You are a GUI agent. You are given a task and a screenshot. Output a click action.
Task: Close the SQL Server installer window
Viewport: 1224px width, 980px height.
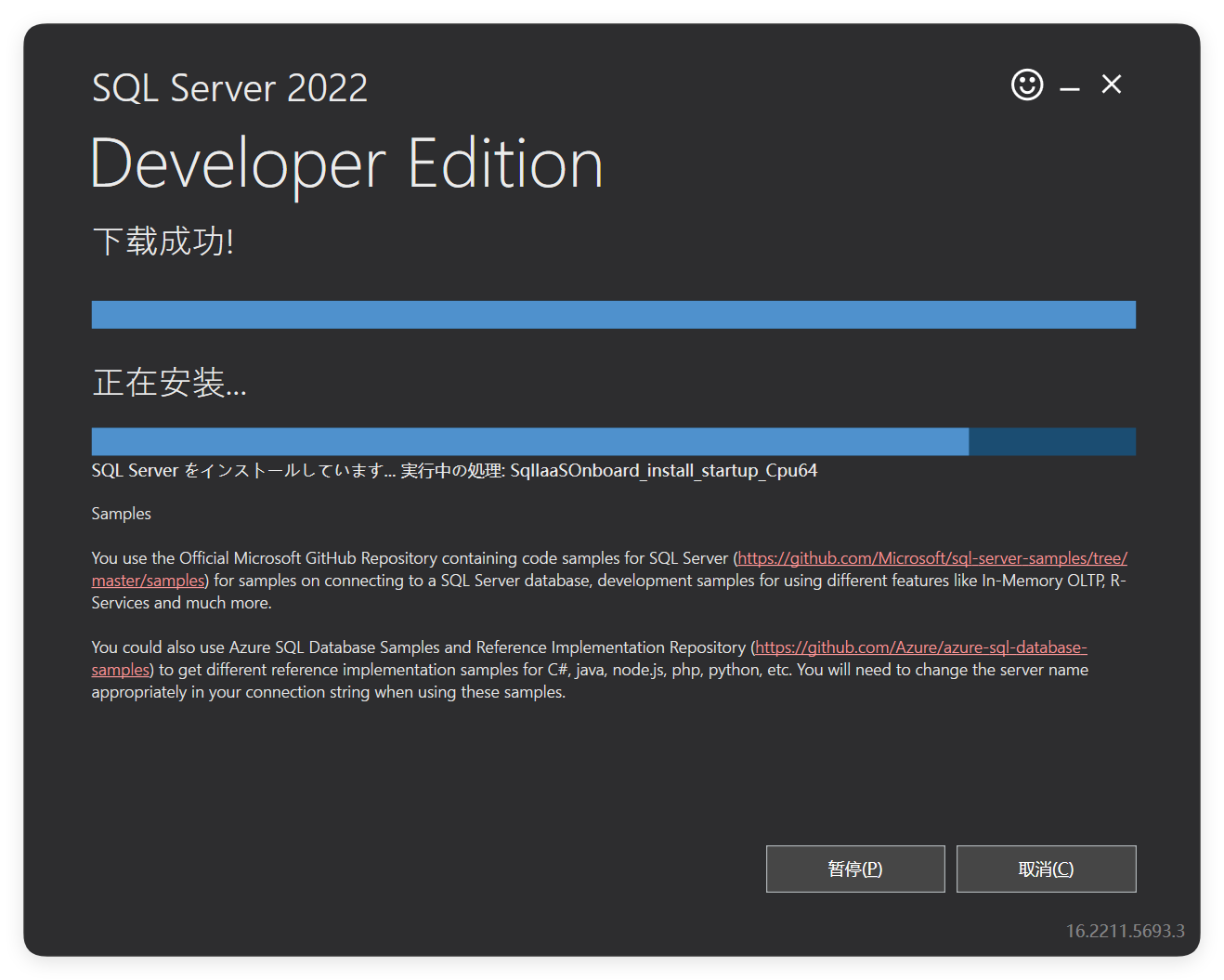pyautogui.click(x=1112, y=85)
